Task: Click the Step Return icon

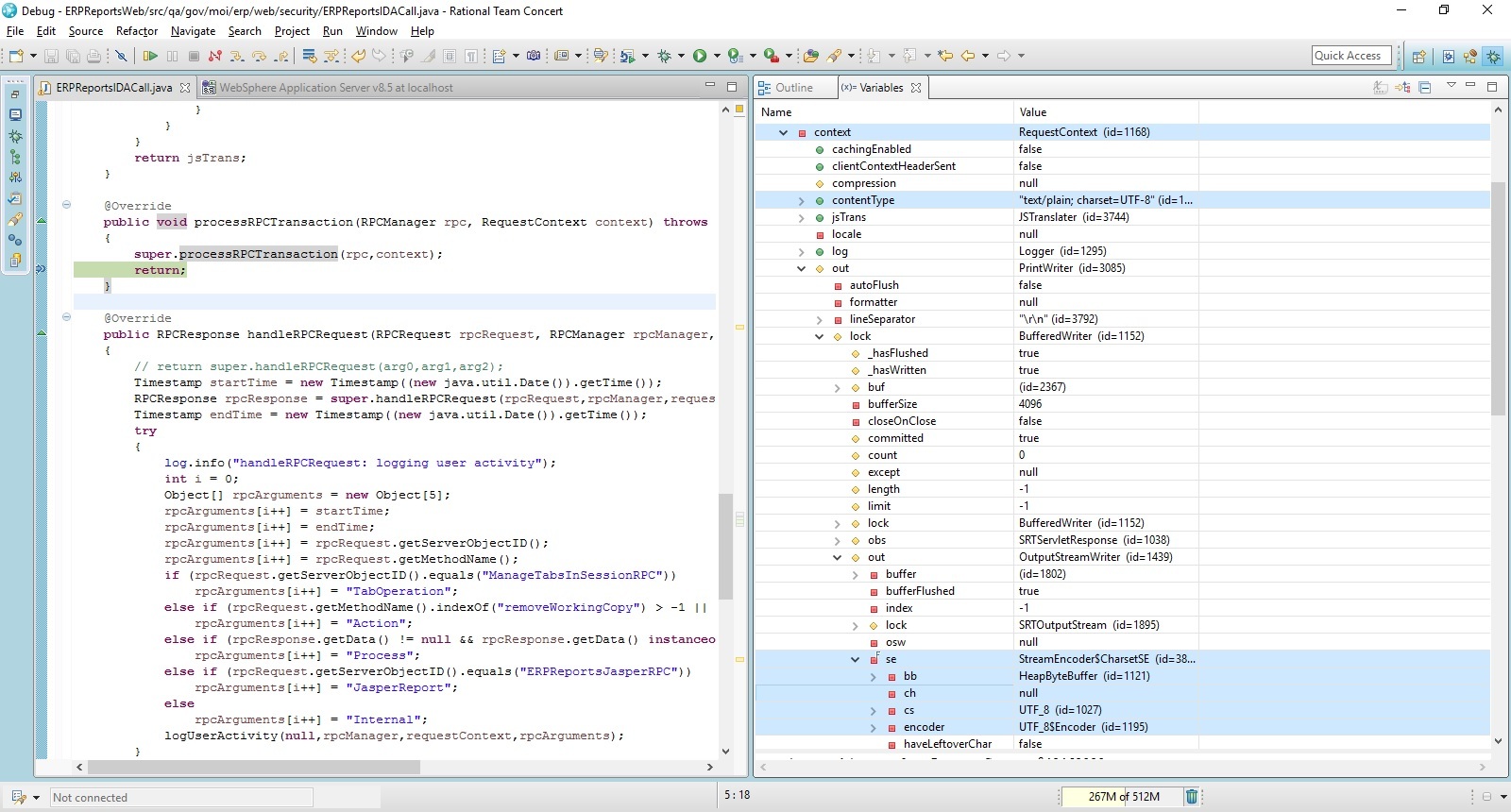Action: [281, 57]
